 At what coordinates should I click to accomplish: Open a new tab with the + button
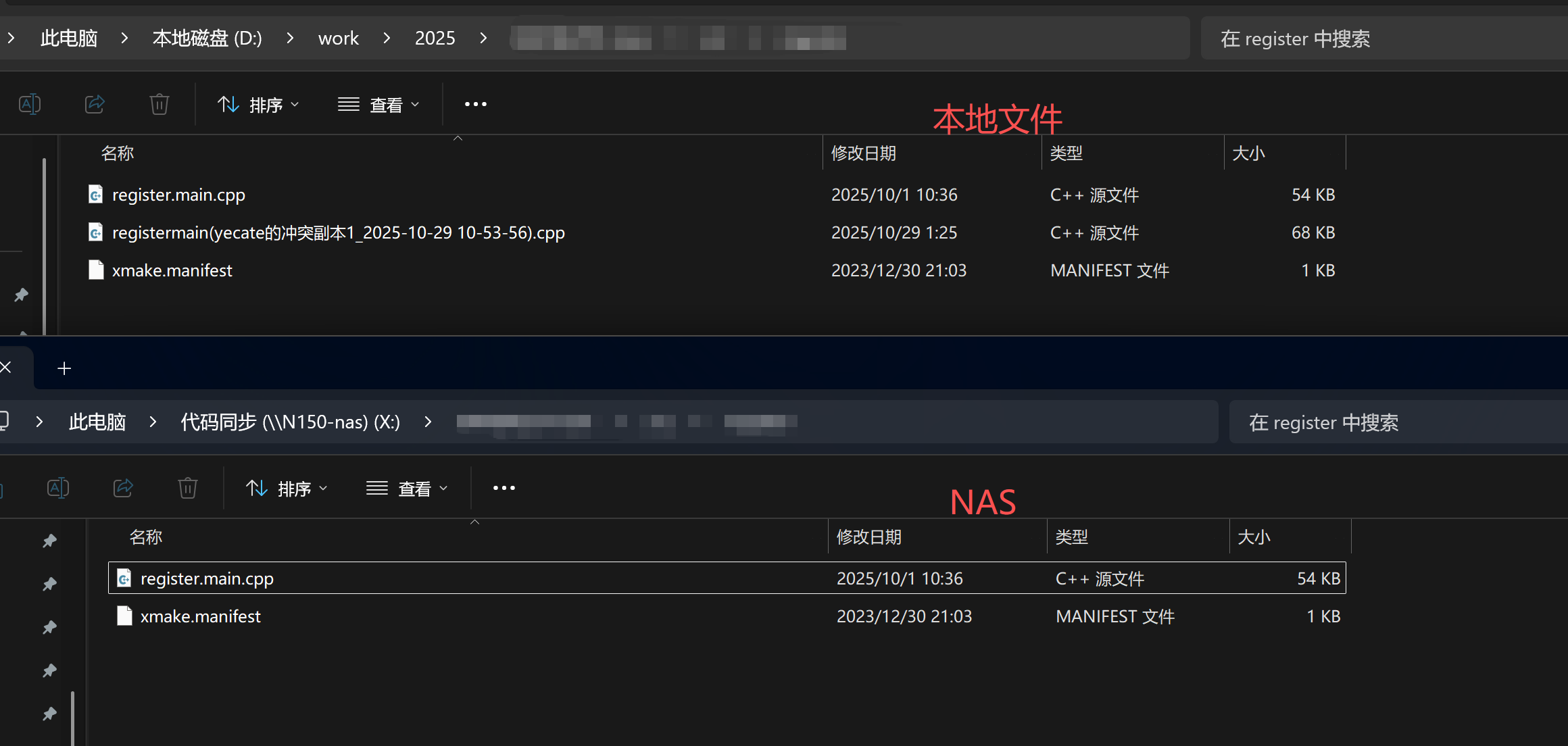(64, 368)
